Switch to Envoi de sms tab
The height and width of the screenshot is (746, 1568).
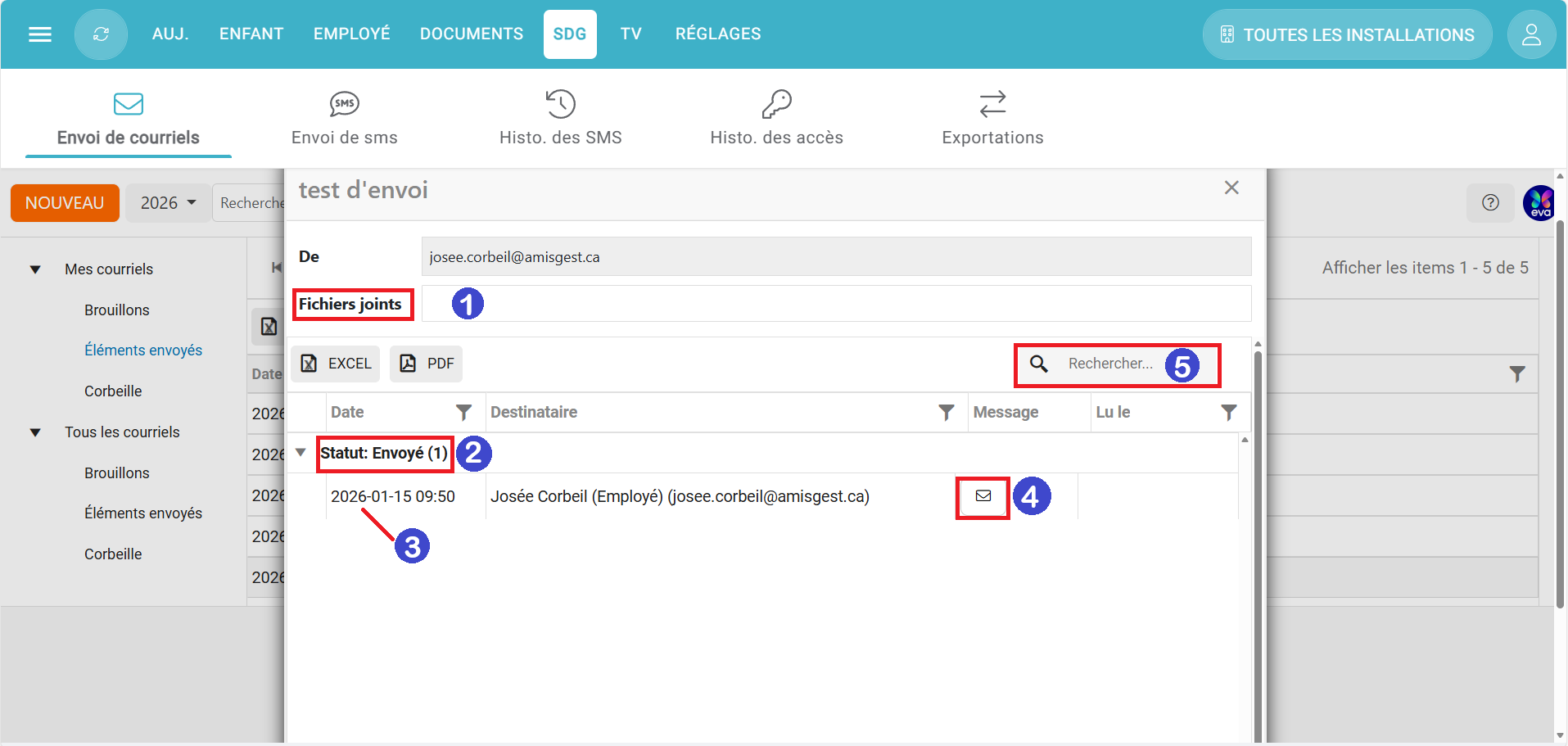click(344, 118)
